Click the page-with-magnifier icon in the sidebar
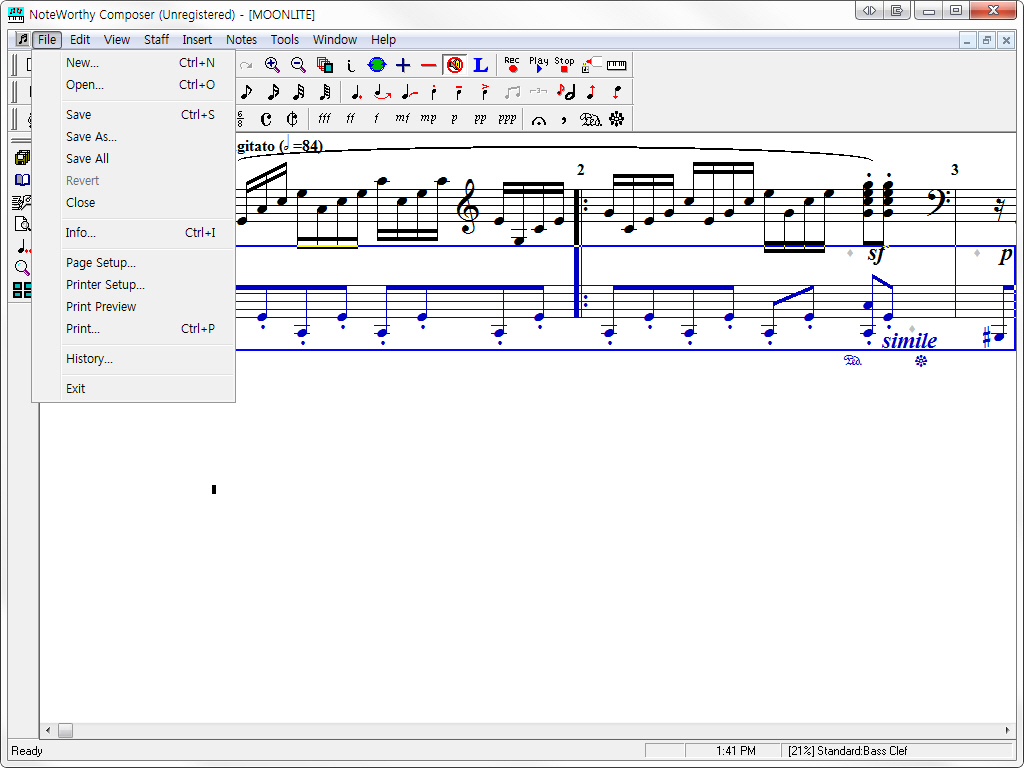 [x=22, y=224]
